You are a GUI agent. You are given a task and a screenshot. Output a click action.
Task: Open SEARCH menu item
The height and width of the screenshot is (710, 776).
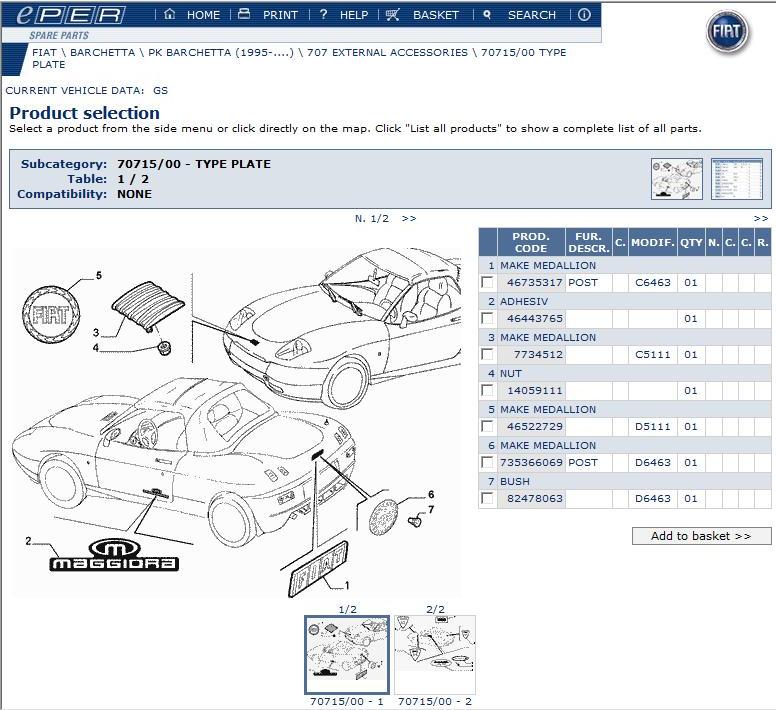tap(532, 15)
